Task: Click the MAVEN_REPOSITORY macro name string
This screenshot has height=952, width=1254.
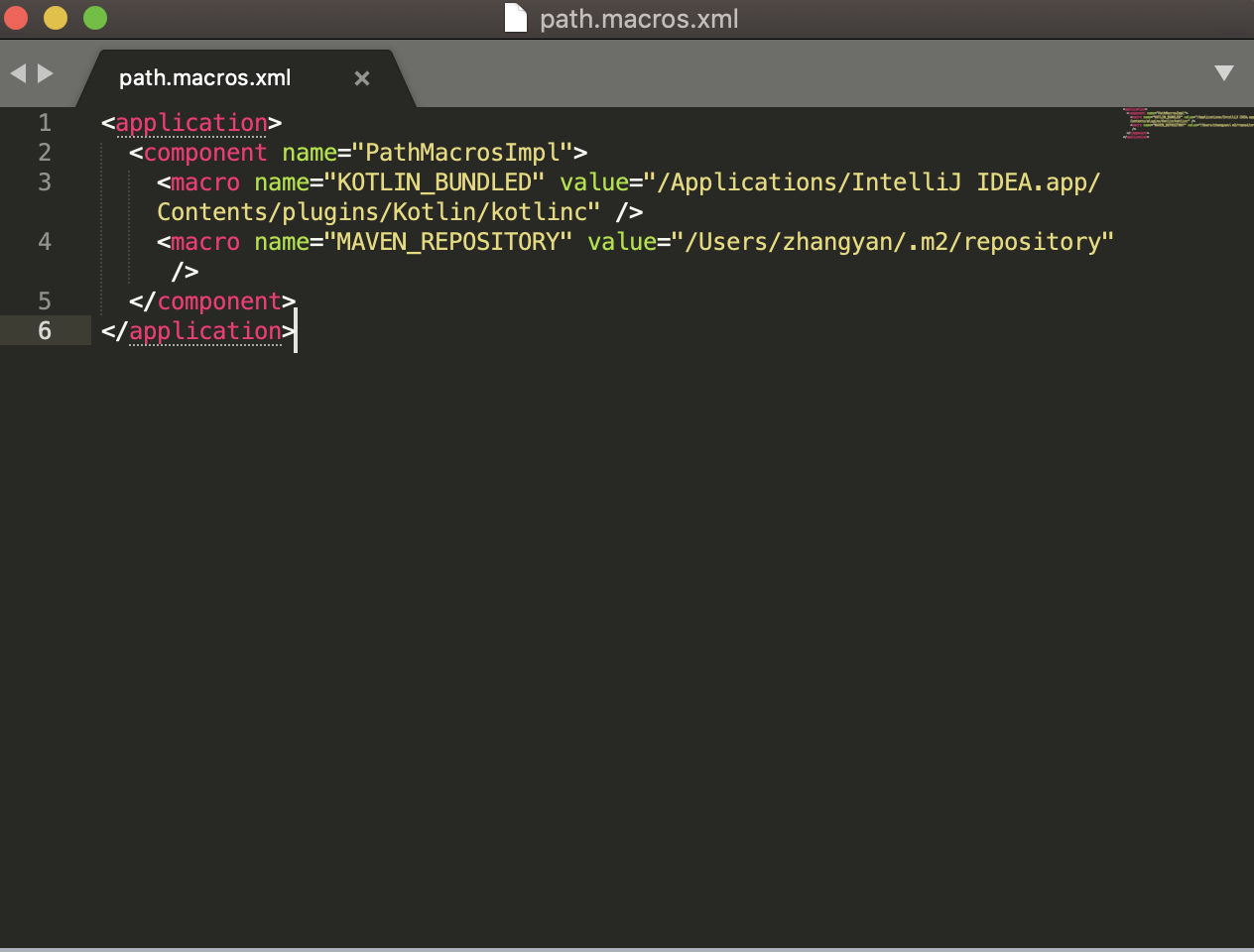Action: (x=448, y=242)
